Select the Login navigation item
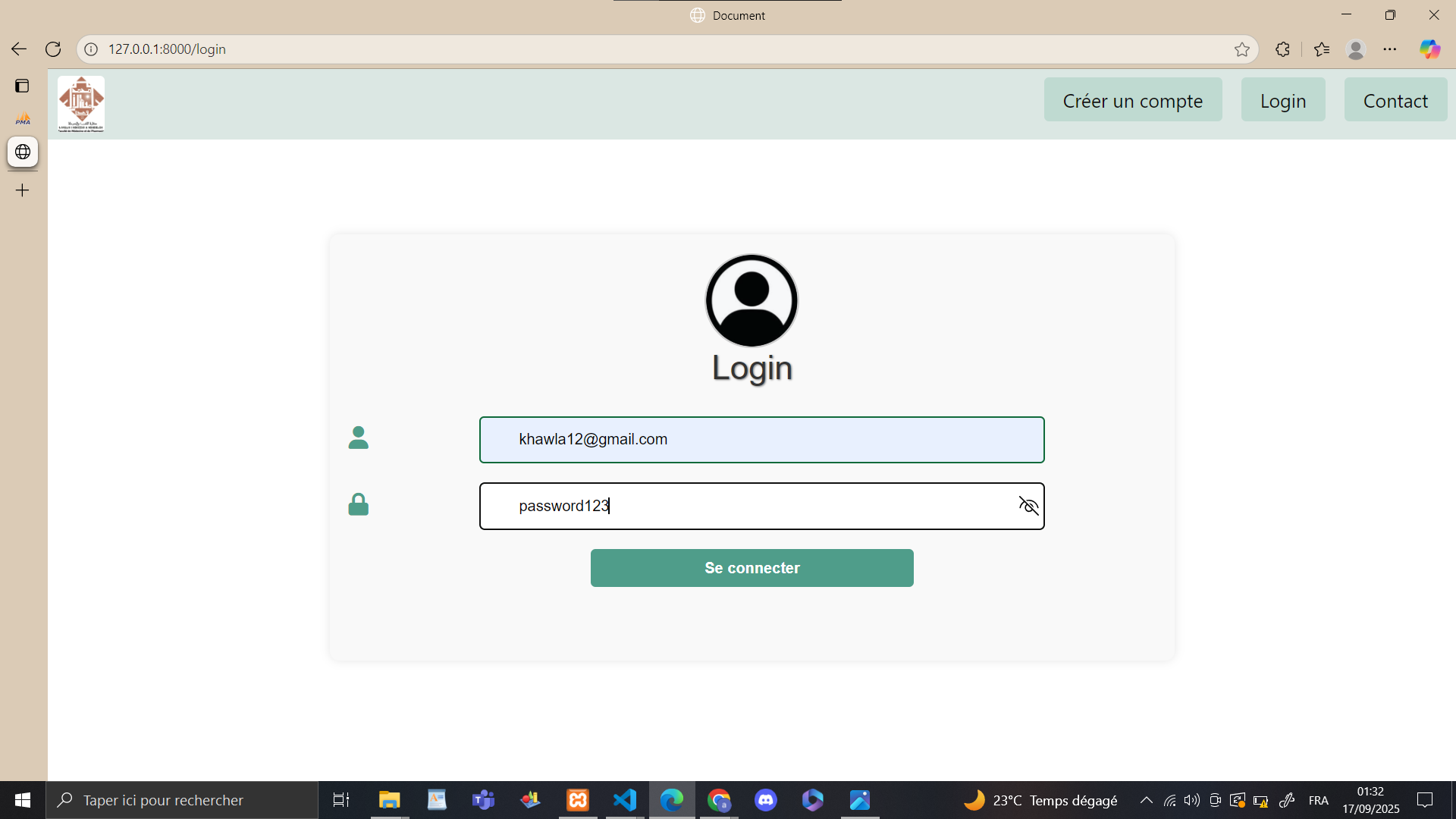1456x819 pixels. coord(1283,100)
